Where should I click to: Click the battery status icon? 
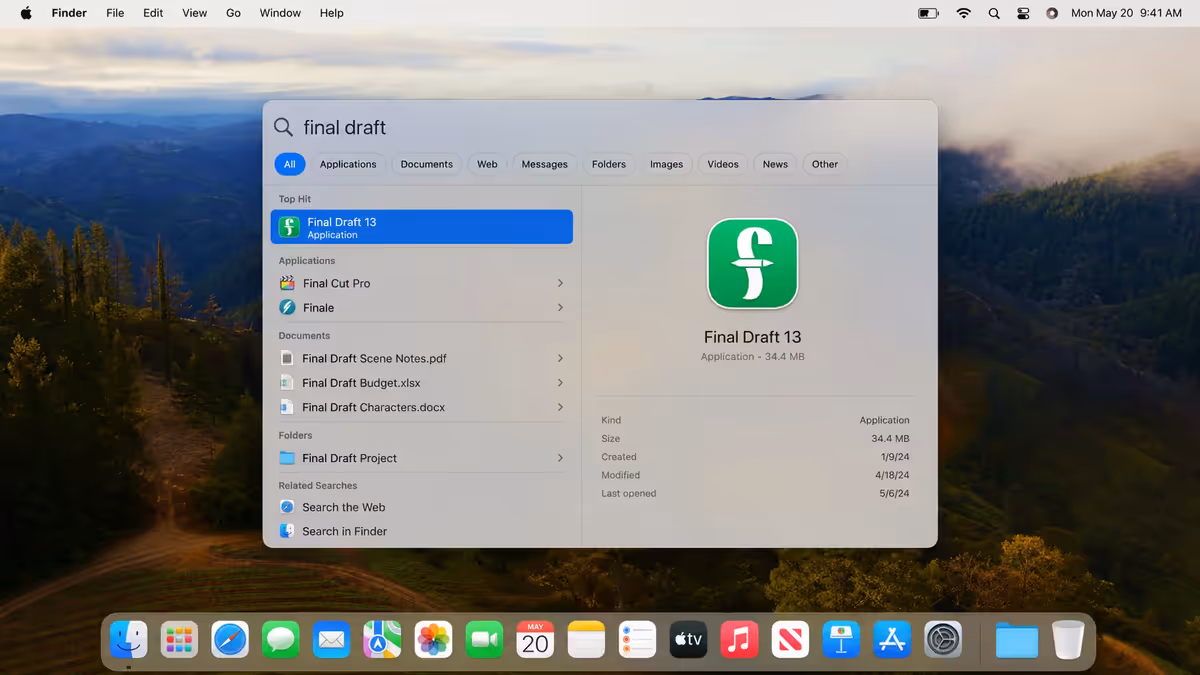point(928,13)
